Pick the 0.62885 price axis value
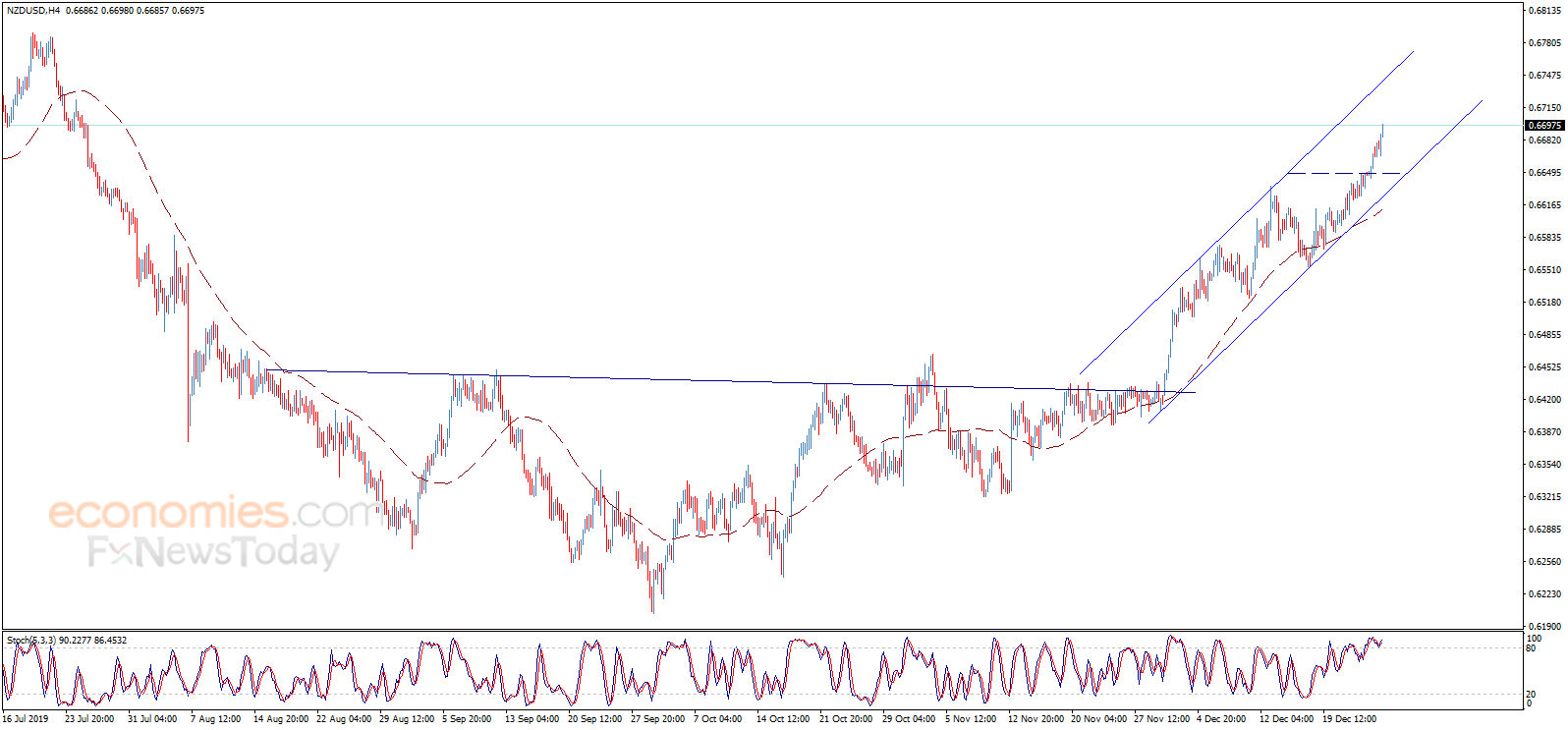Screen dimensions: 1568x730 1545,530
